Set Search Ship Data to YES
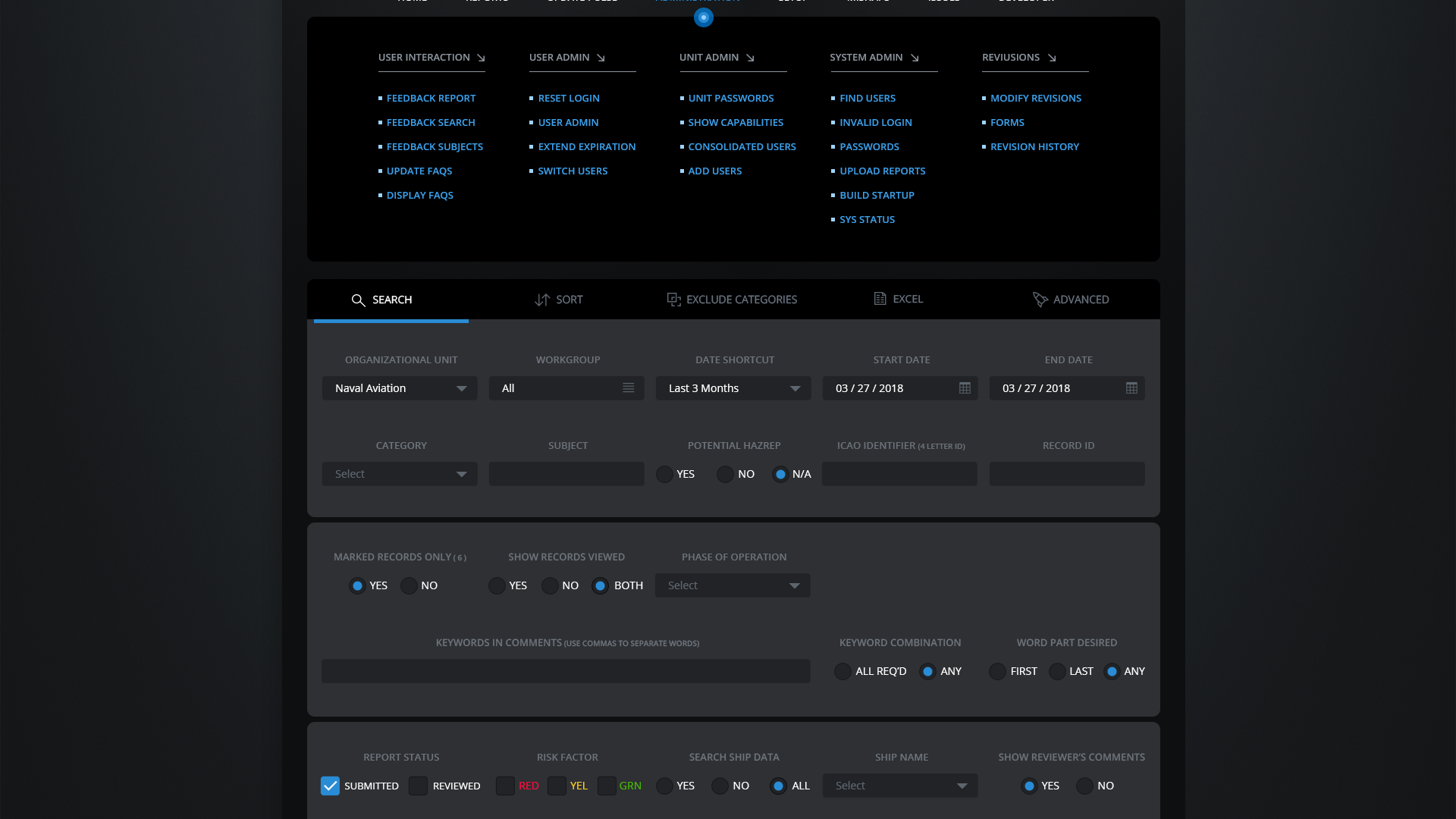The height and width of the screenshot is (819, 1456). (x=664, y=786)
